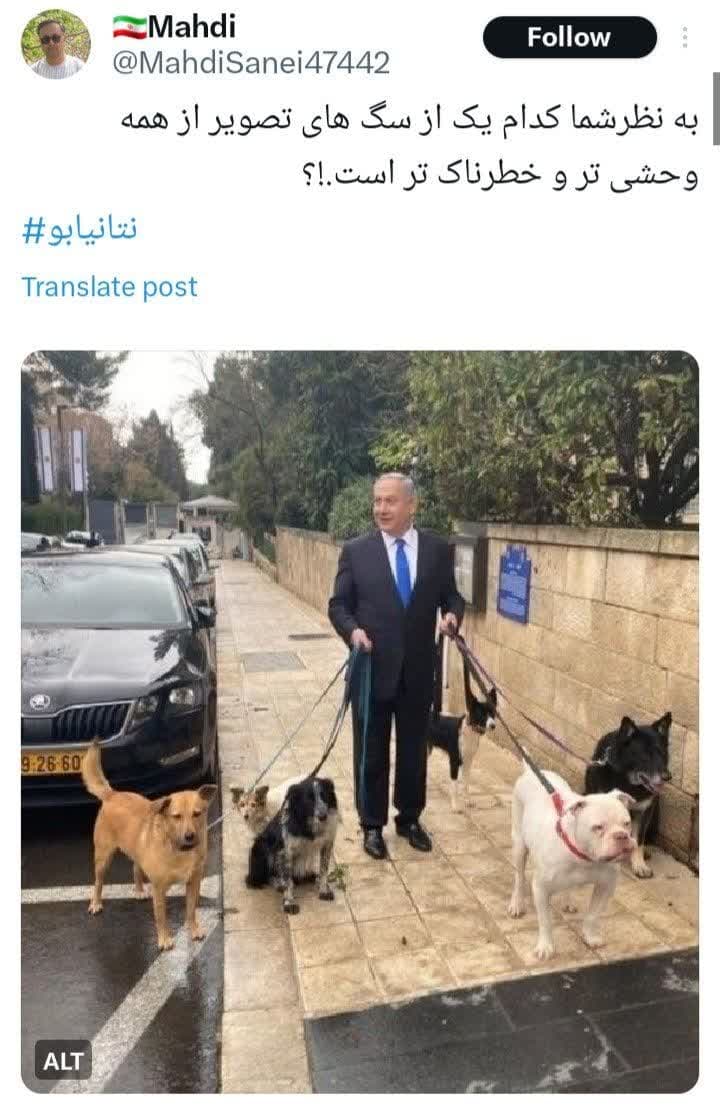Show the ALT image description badge
Screen dimensions: 720x1111
point(63,1061)
